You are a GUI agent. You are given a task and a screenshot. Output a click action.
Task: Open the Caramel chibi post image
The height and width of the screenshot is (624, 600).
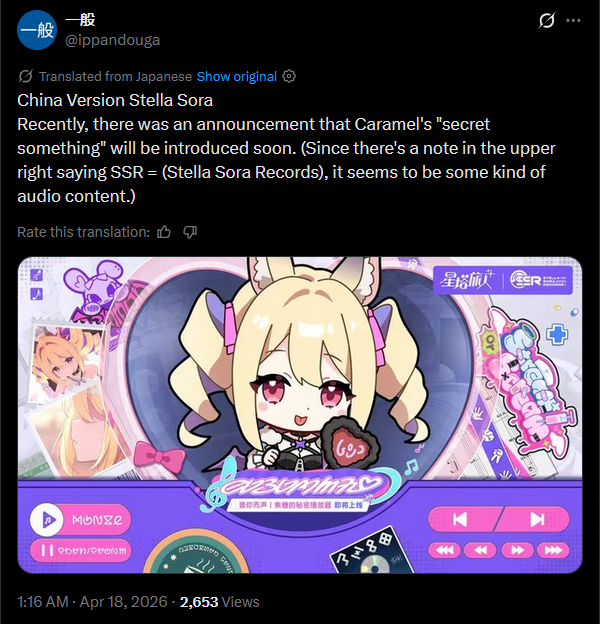(x=300, y=415)
